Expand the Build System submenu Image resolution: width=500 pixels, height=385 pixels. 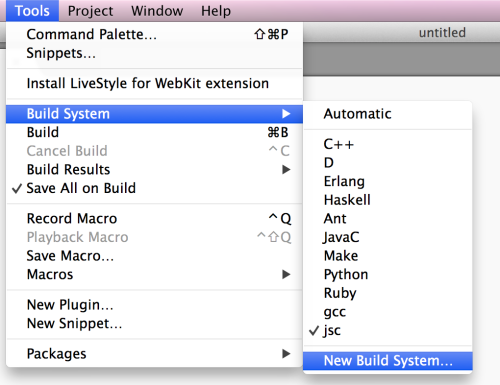point(154,114)
